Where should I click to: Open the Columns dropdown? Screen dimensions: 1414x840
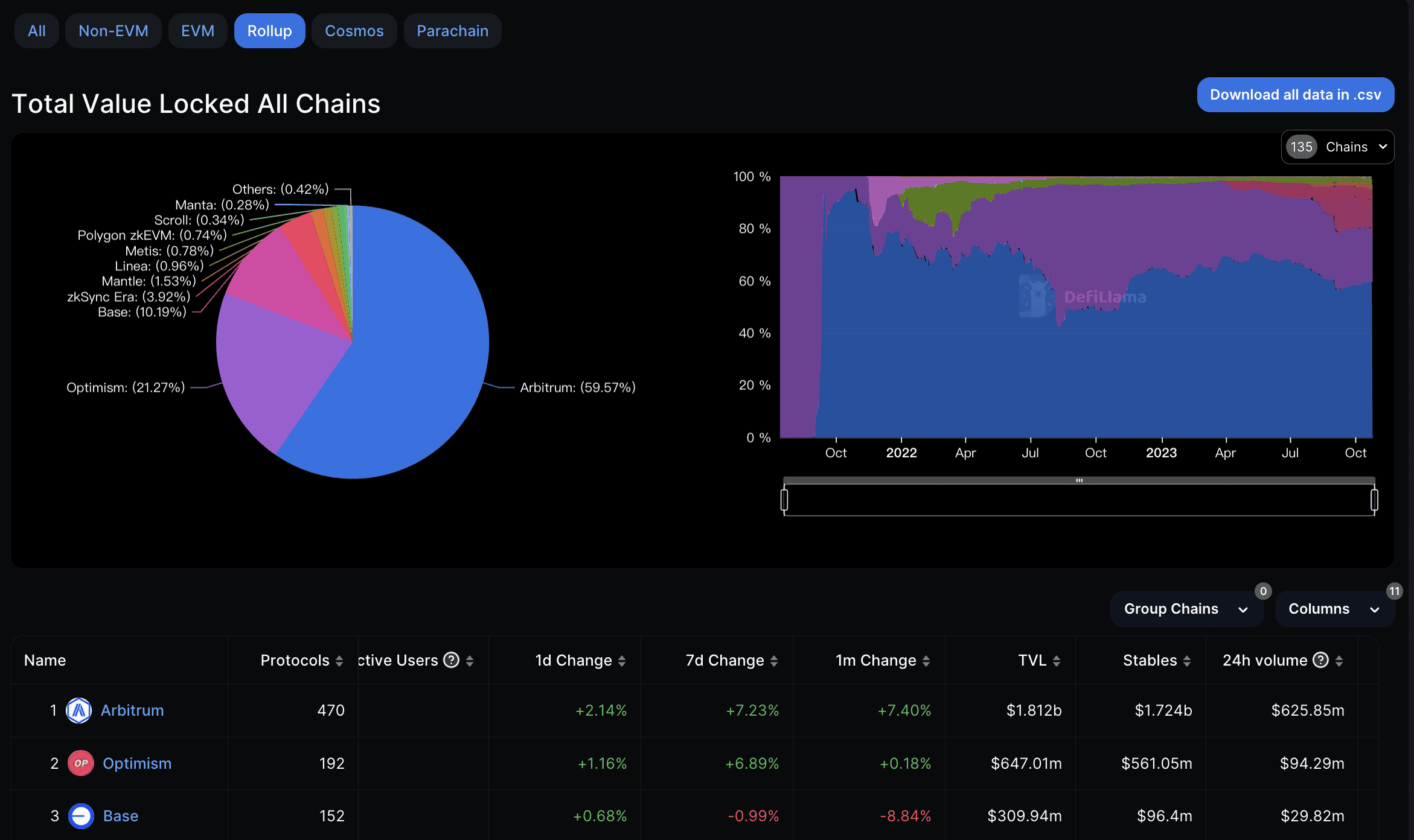(1334, 609)
